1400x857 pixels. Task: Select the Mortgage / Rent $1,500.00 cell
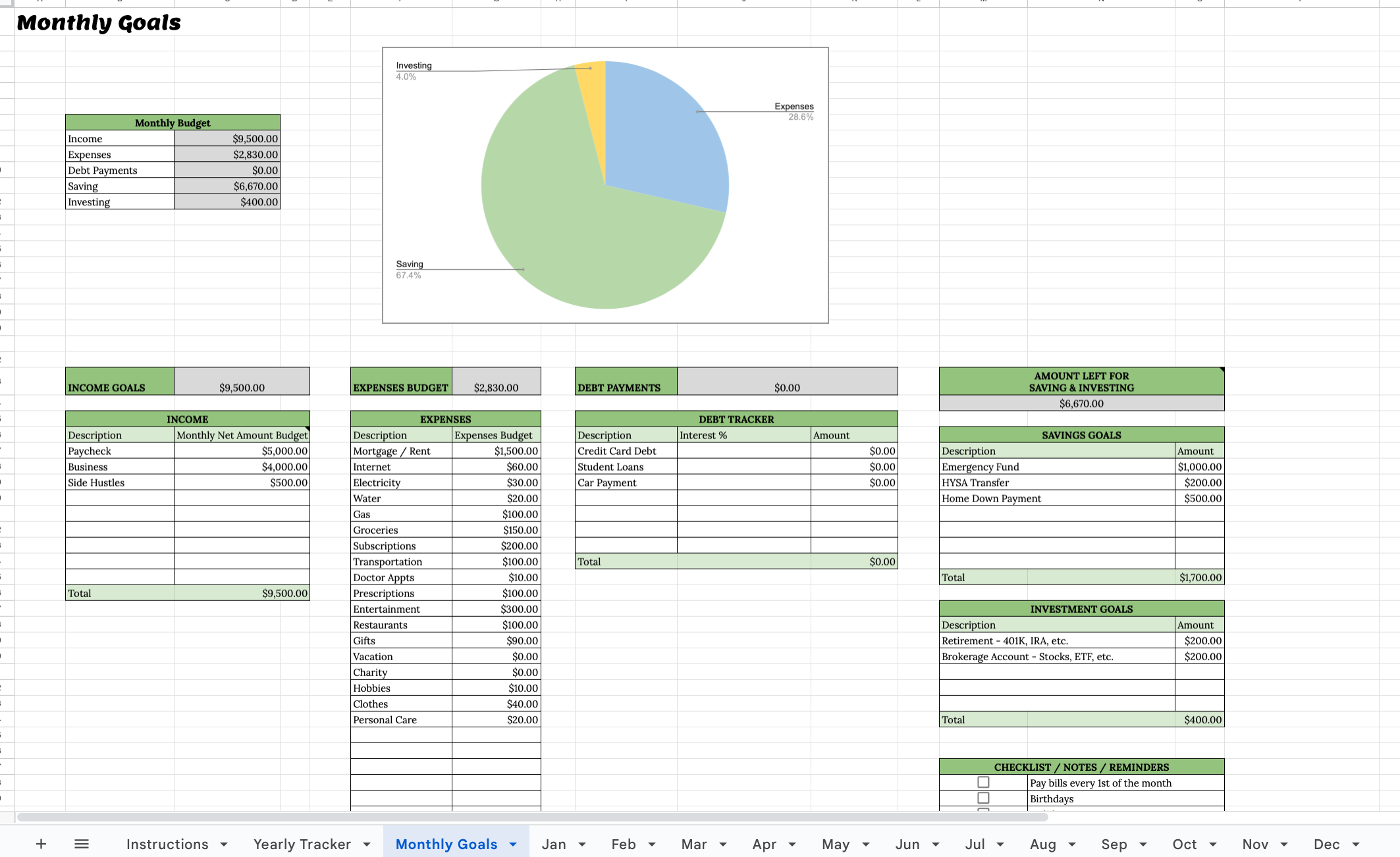pyautogui.click(x=497, y=451)
